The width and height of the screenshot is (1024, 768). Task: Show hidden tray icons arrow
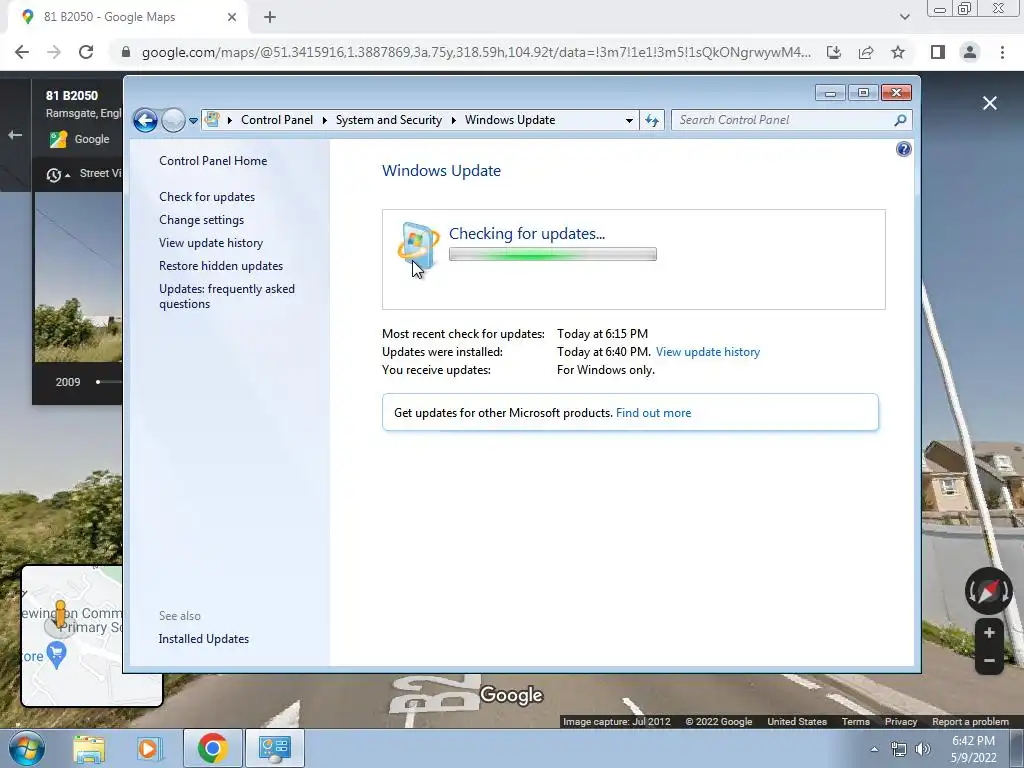tap(874, 749)
